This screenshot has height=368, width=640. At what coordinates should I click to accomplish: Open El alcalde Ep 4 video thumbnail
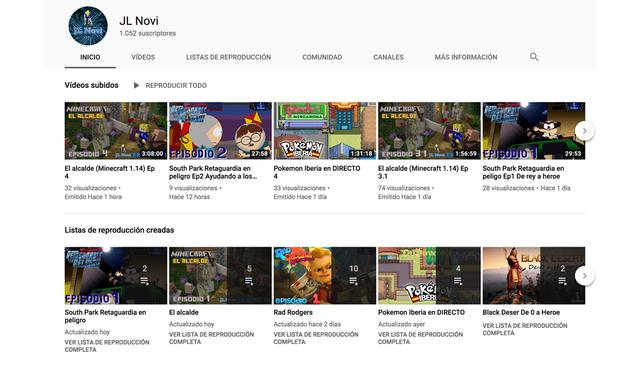pyautogui.click(x=116, y=131)
